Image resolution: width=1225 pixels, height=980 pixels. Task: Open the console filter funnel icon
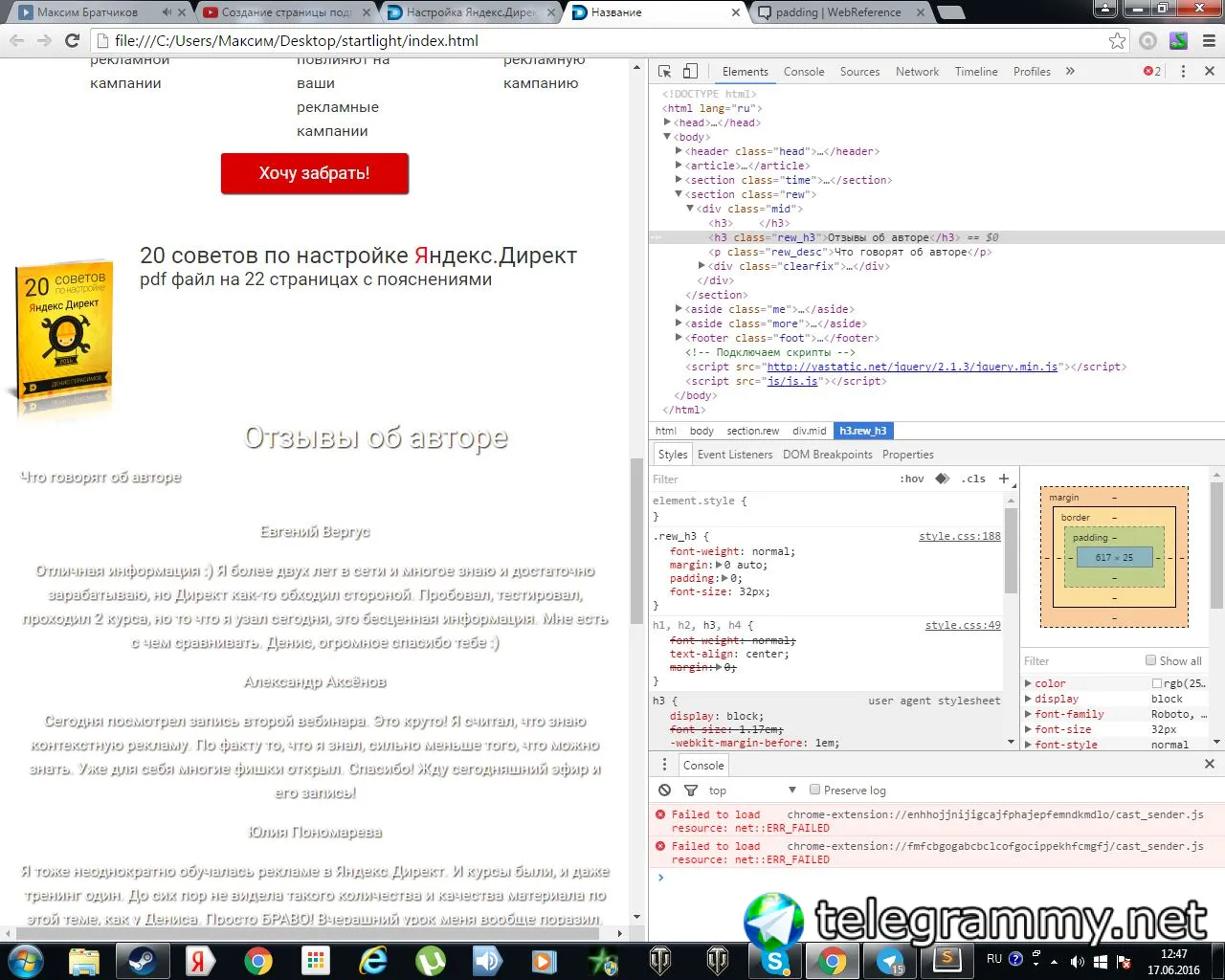pyautogui.click(x=691, y=791)
